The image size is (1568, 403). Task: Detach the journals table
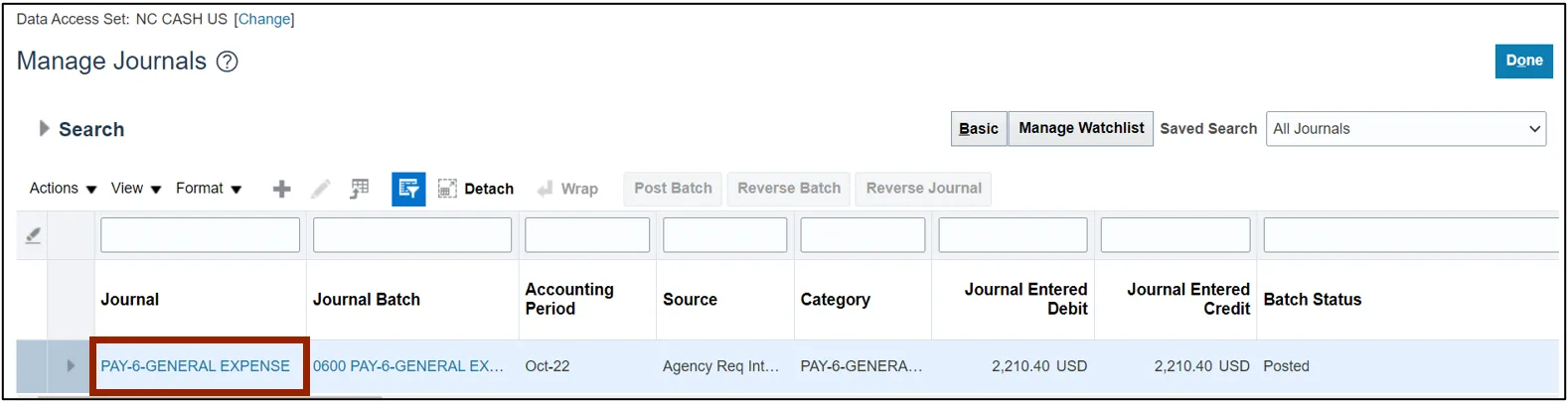[476, 189]
